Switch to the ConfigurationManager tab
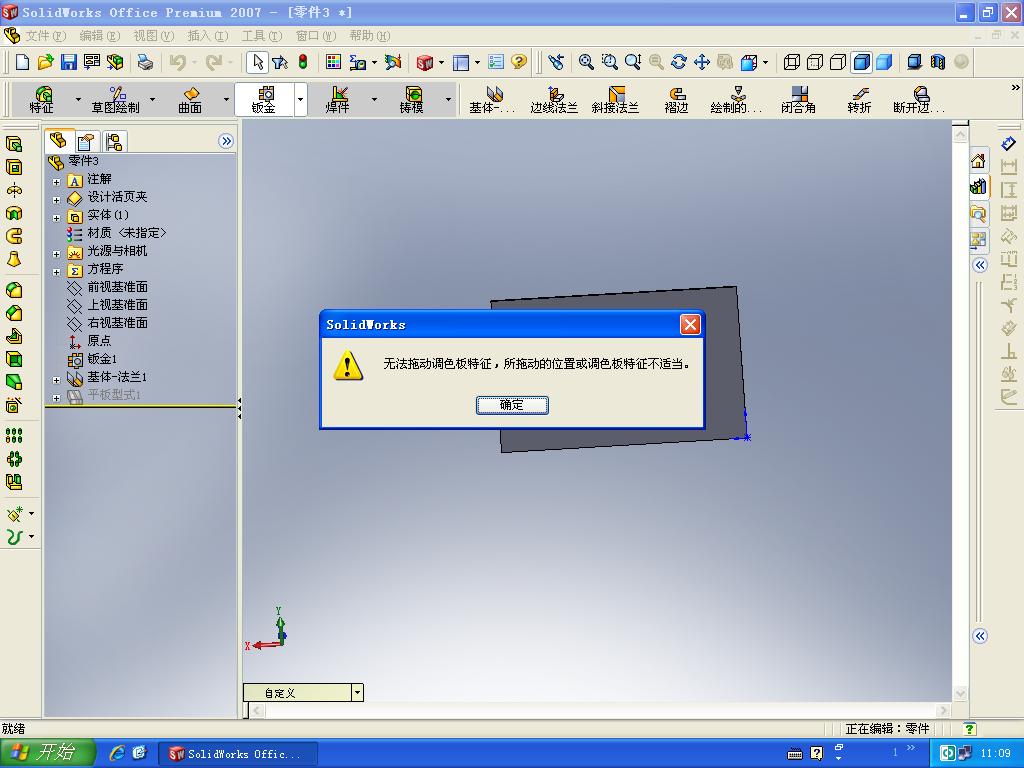This screenshot has height=768, width=1024. point(114,141)
